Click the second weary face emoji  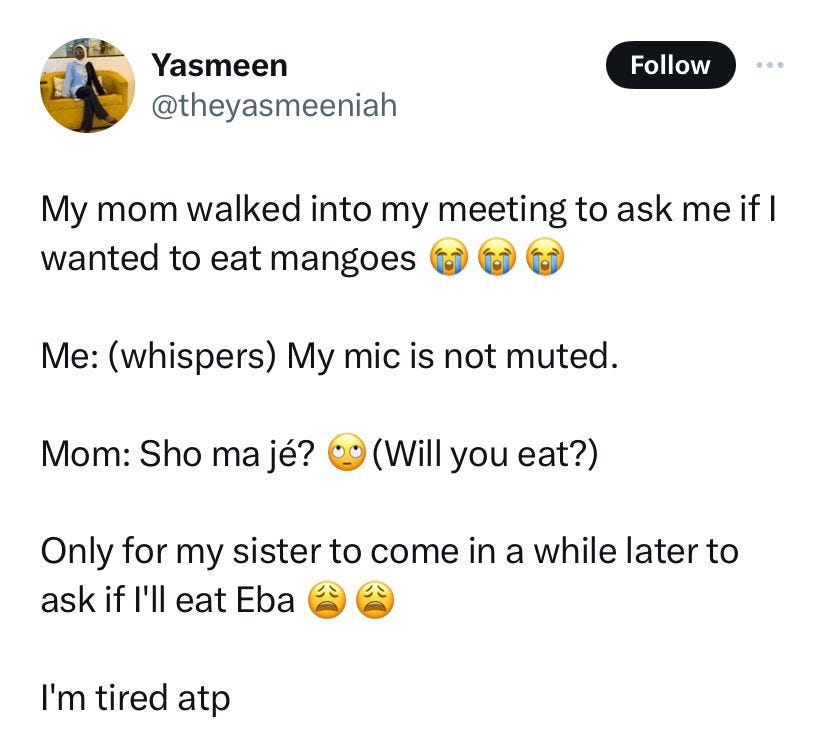click(375, 599)
